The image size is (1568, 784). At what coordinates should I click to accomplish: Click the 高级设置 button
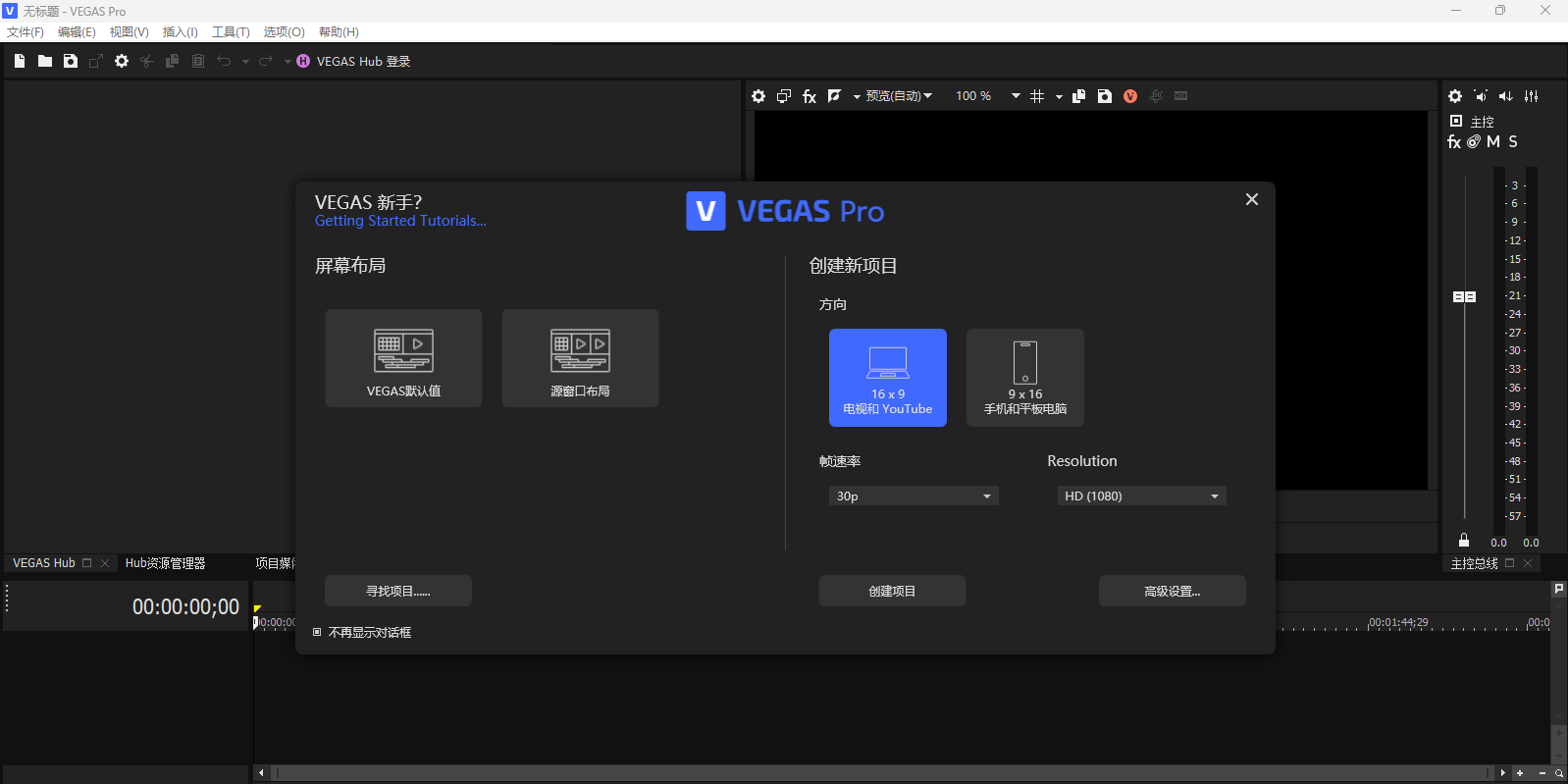pos(1173,591)
